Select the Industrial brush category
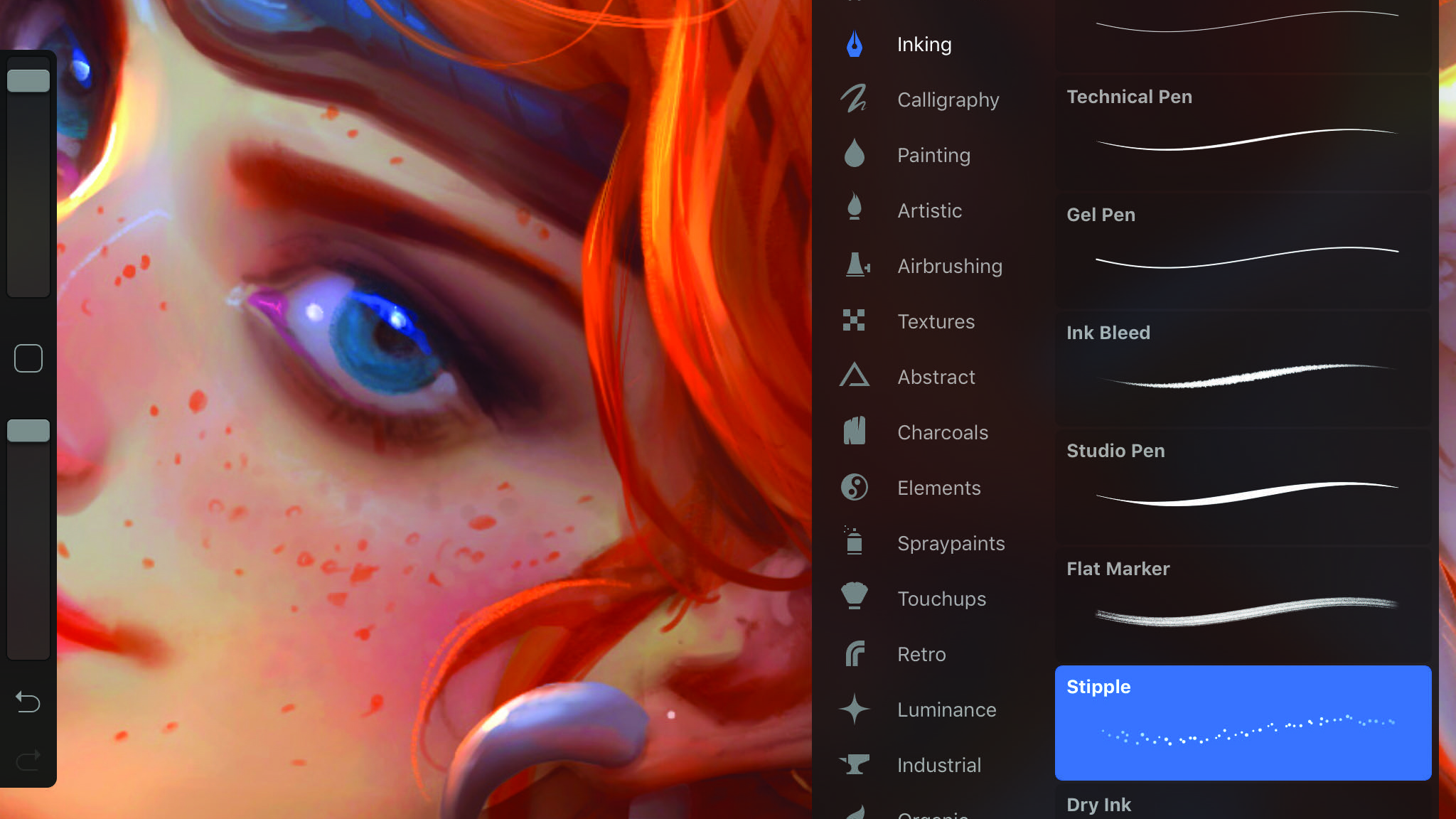The width and height of the screenshot is (1456, 819). pyautogui.click(x=938, y=764)
